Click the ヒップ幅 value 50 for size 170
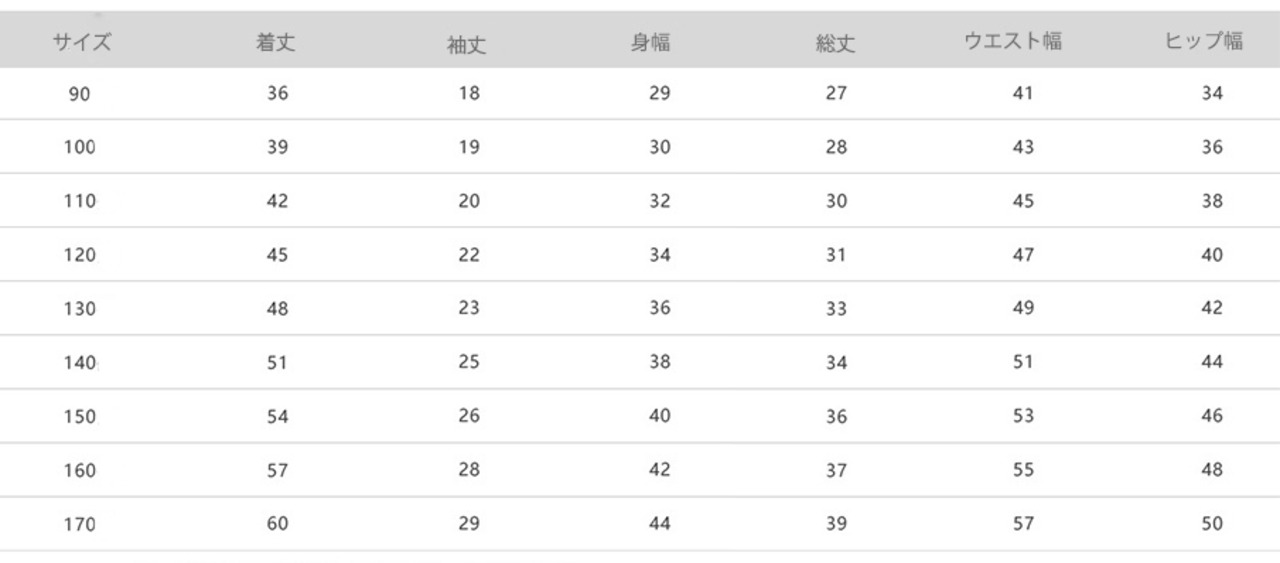 coord(1212,524)
